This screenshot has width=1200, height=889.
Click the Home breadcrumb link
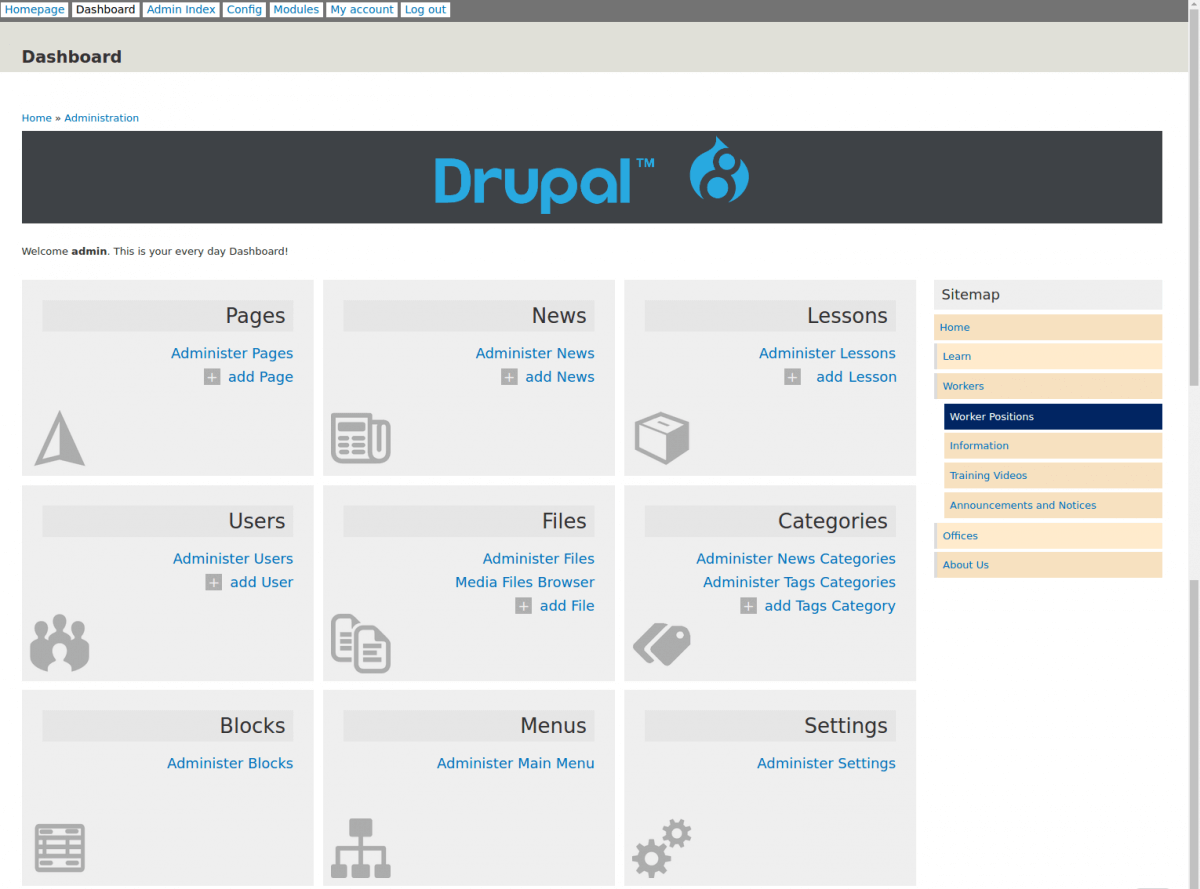tap(37, 118)
